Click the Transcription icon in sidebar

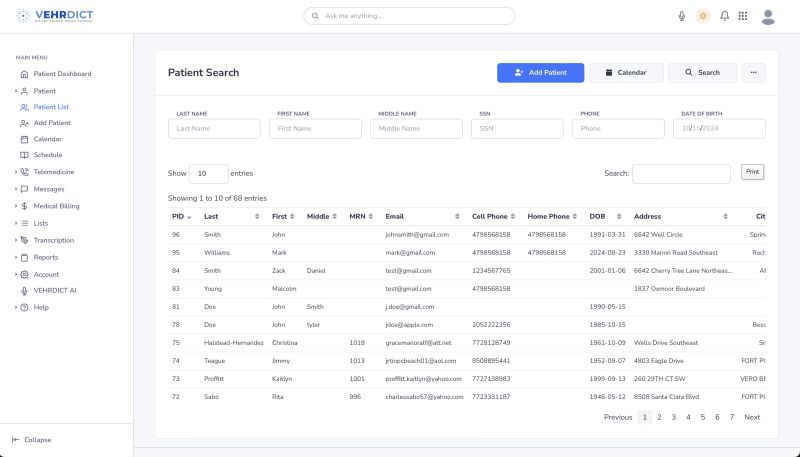[24, 240]
